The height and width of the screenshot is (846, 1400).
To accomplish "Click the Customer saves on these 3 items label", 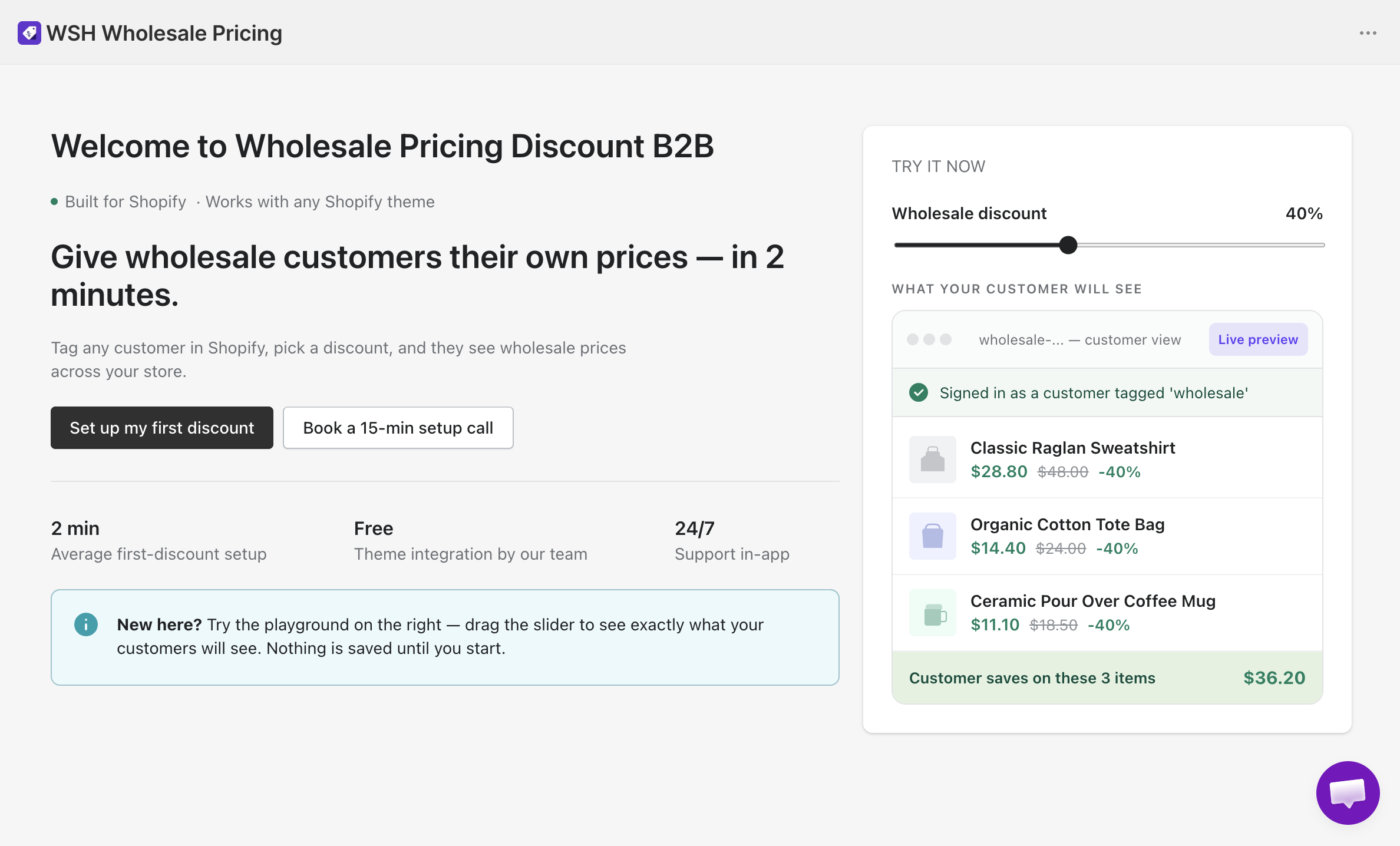I will coord(1032,678).
